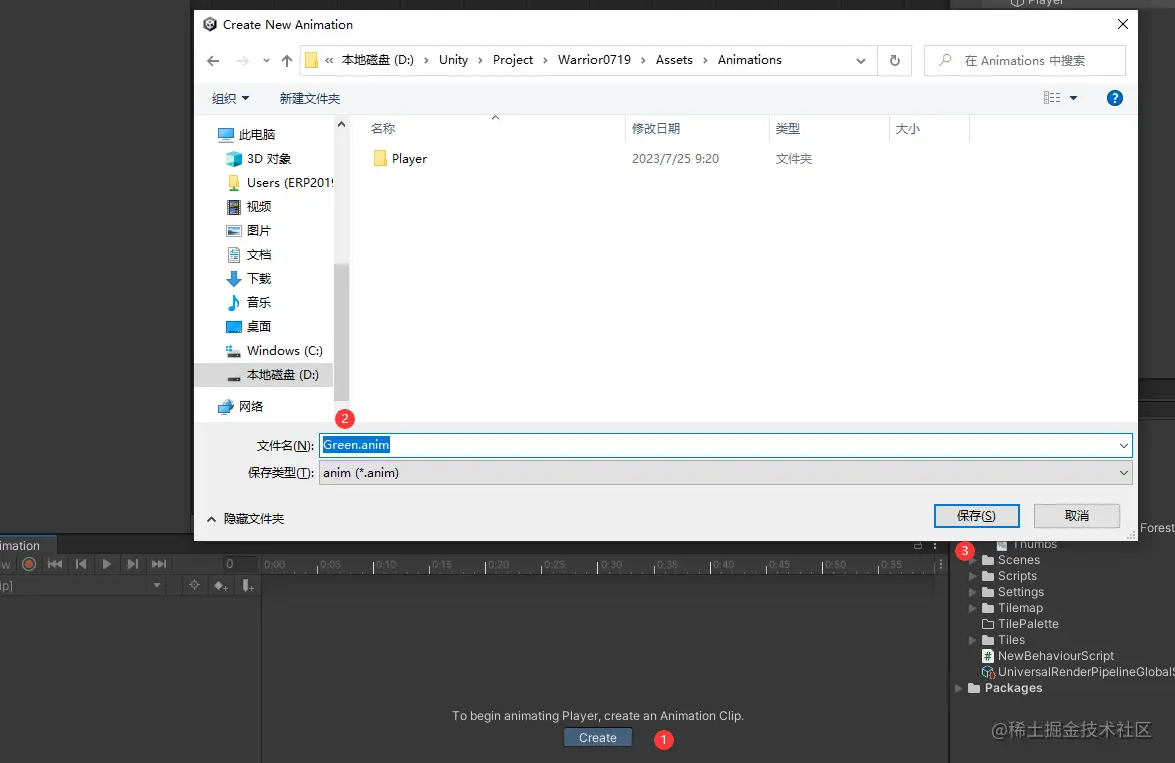
Task: Click 隐藏文件夹 to hide folders
Action: 246,519
